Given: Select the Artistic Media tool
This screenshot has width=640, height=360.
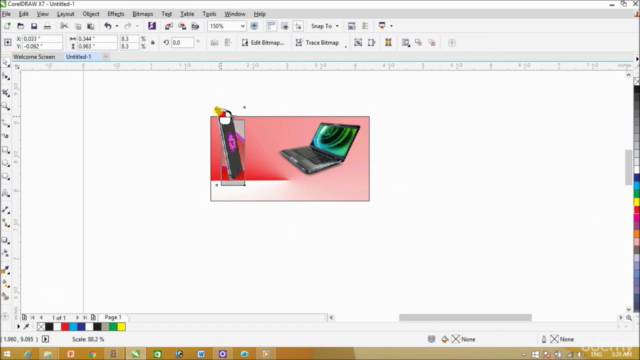Looking at the screenshot, I should point(6,136).
